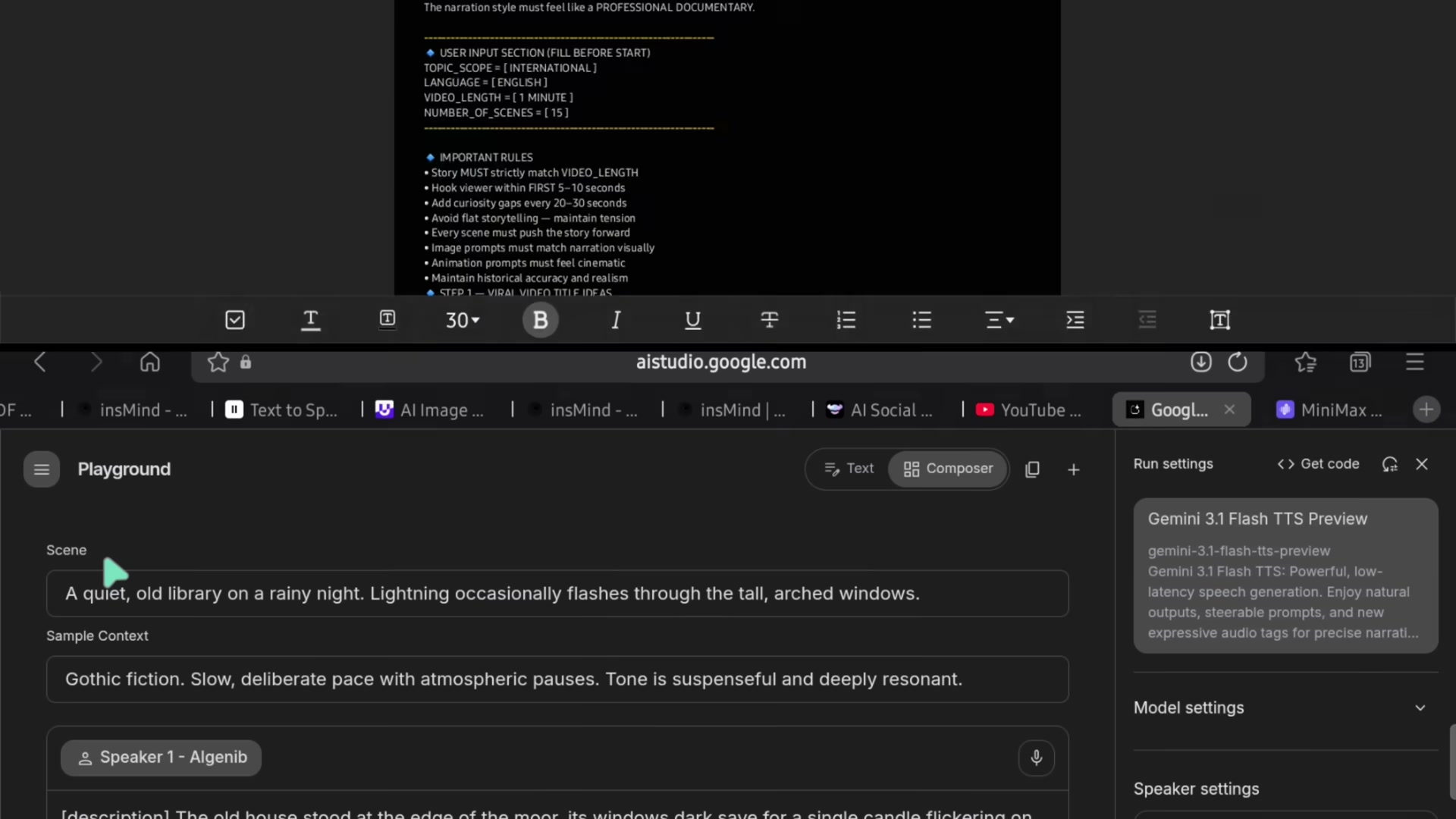Click the NUMBER_OF_SCENES line in the notes
This screenshot has width=1456, height=819.
(x=496, y=113)
